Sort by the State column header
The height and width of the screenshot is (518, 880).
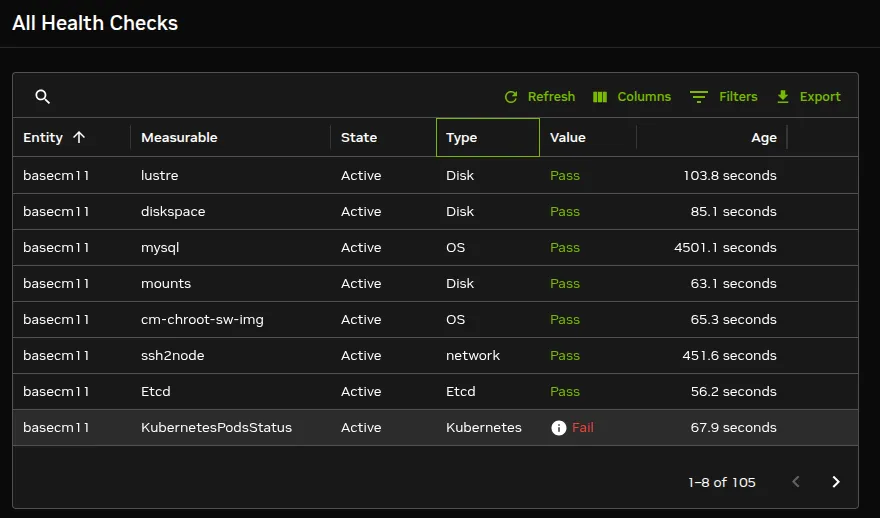pos(359,137)
